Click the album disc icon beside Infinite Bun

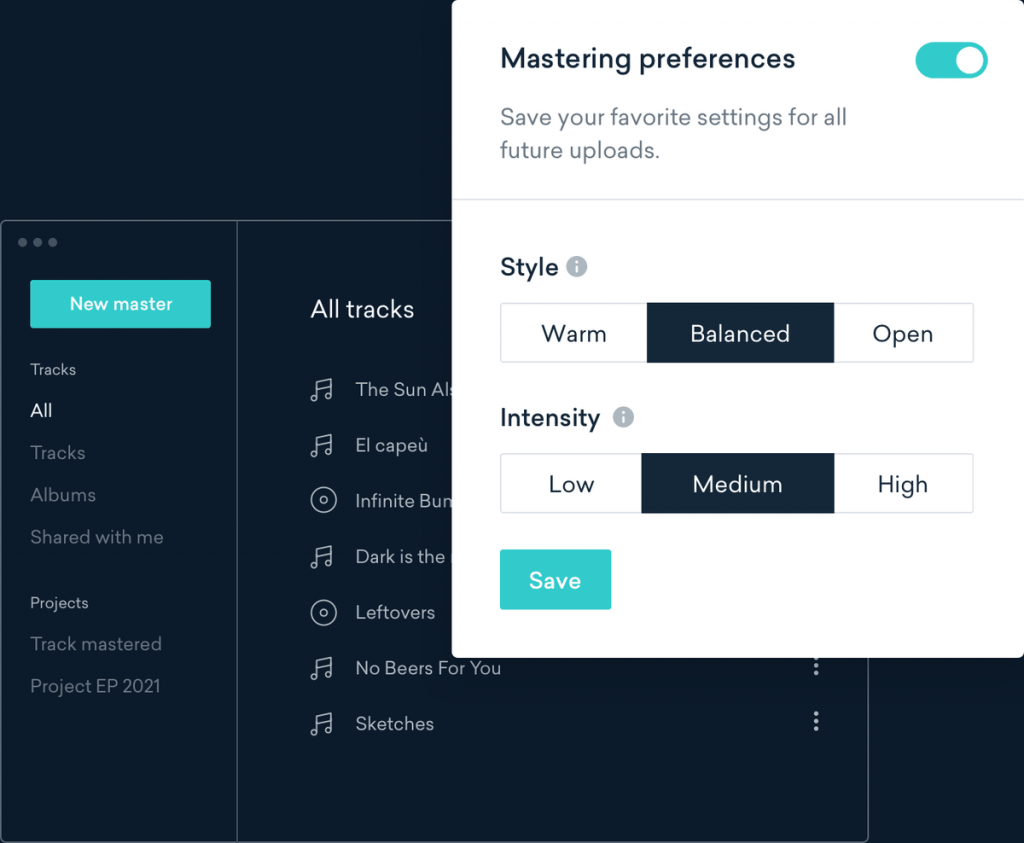point(323,501)
